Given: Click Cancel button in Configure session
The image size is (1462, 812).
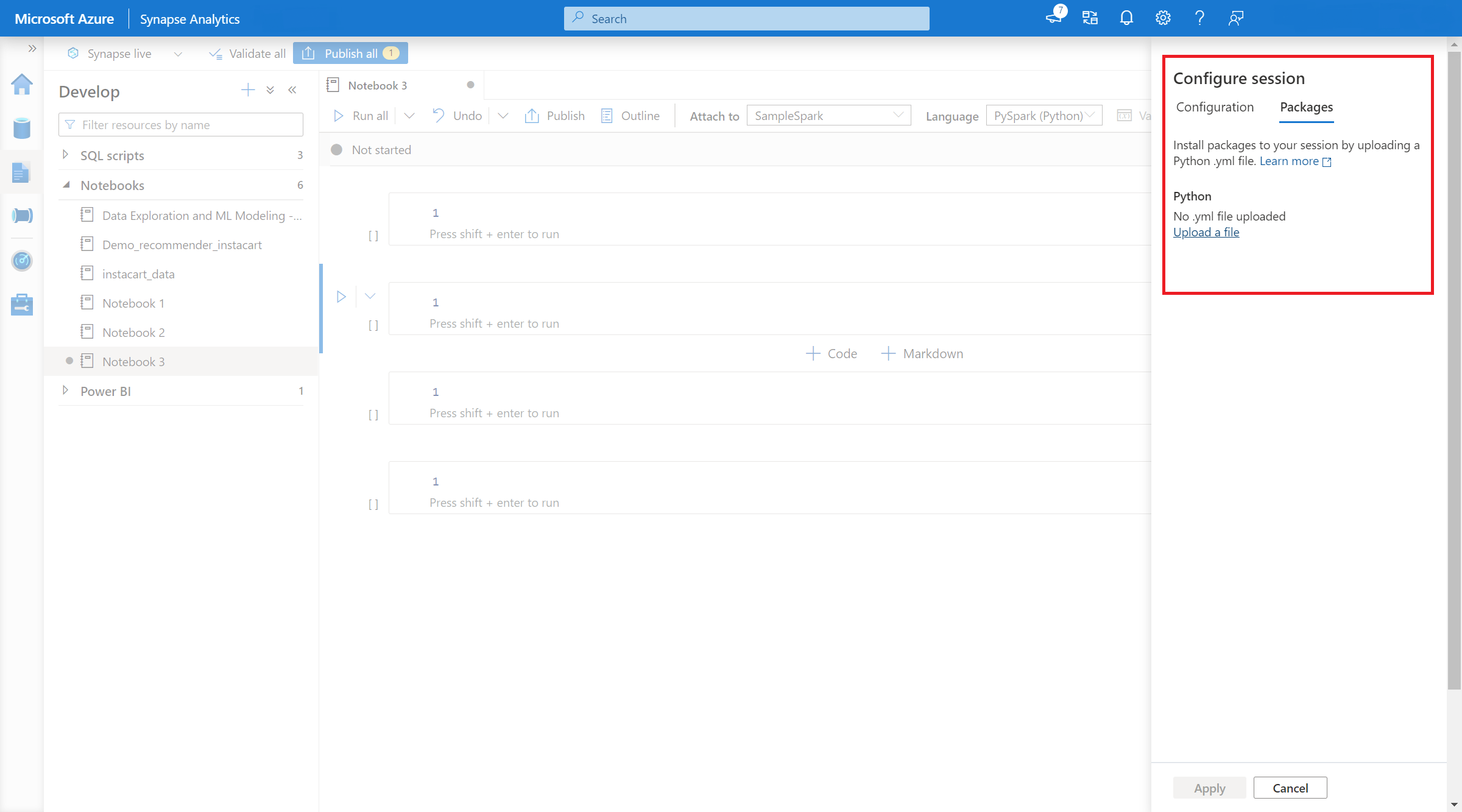Looking at the screenshot, I should pos(1290,787).
